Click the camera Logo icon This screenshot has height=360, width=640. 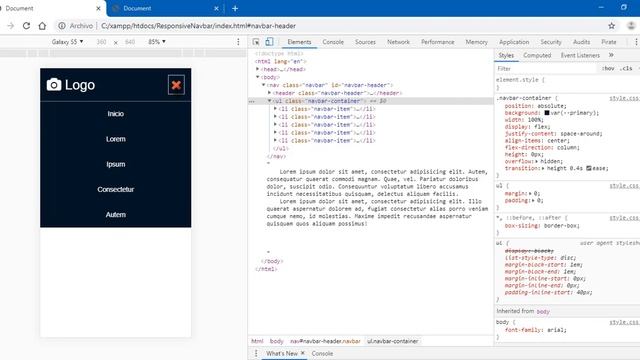tap(54, 84)
